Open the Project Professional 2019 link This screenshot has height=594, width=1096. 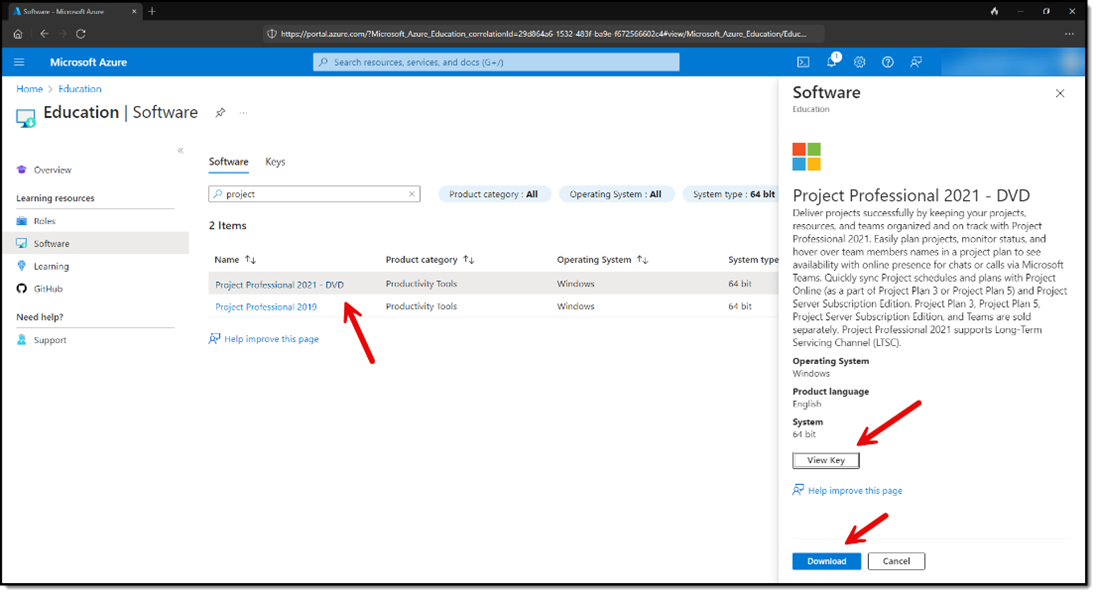[x=266, y=307]
